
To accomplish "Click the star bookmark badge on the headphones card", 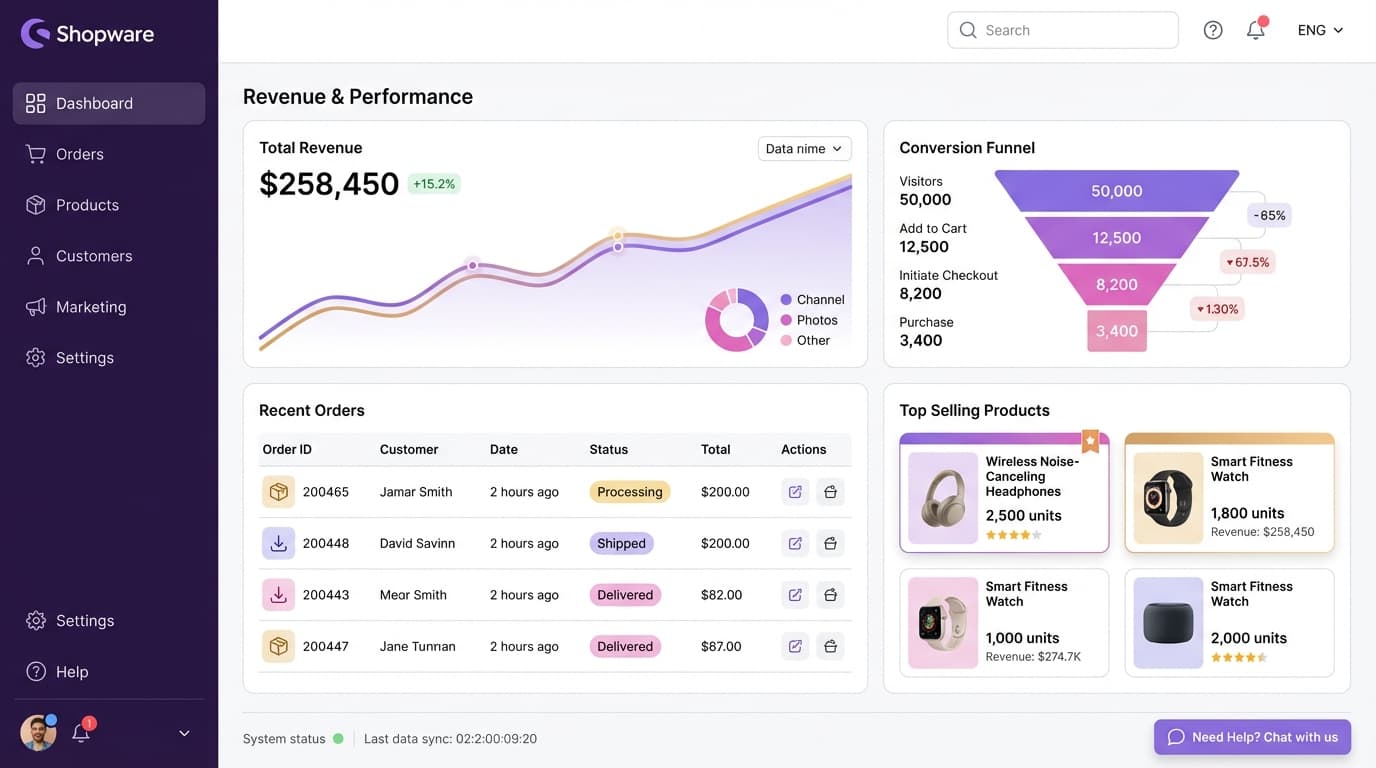I will 1090,441.
